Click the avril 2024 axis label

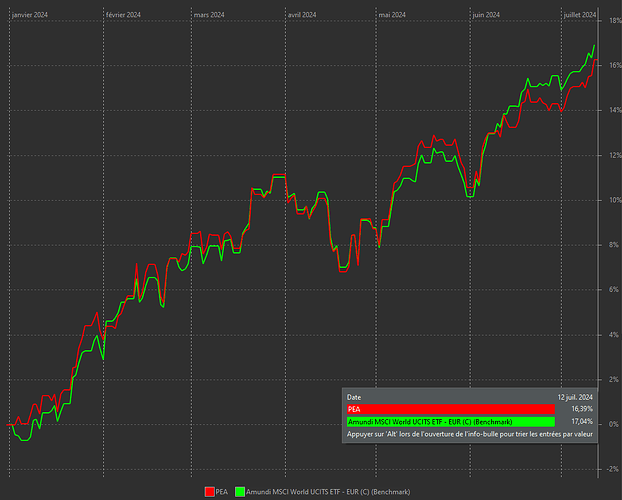click(x=302, y=15)
